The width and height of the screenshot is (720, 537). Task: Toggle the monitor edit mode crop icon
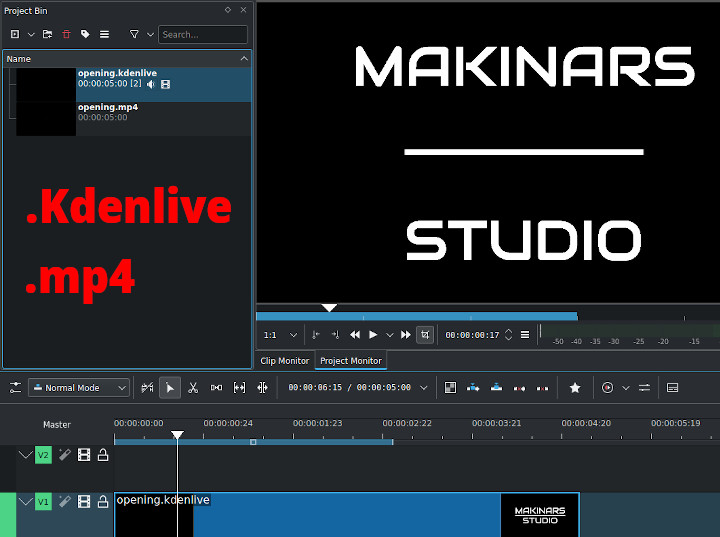425,335
